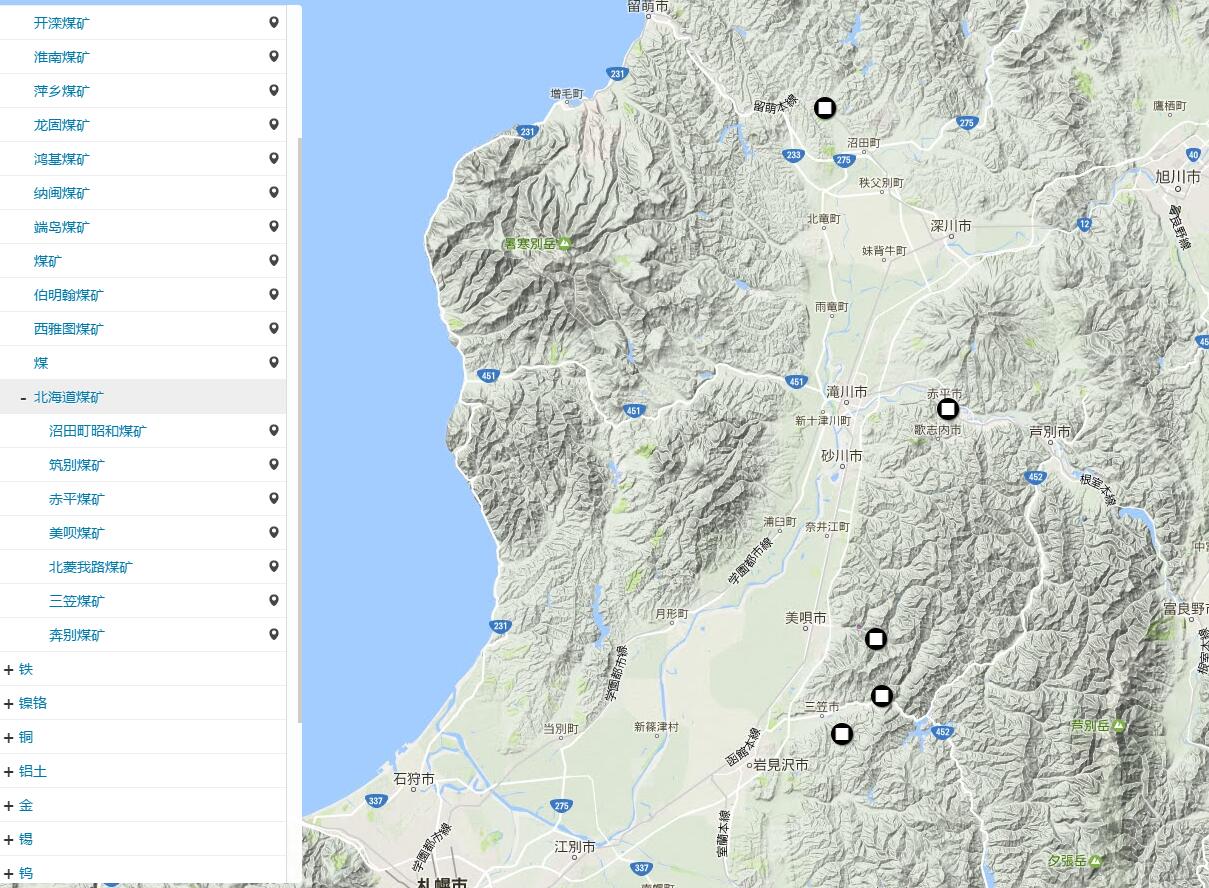Screen dimensions: 1209x888
Task: Click the location pin for 赤平煤矿
Action: tap(273, 498)
